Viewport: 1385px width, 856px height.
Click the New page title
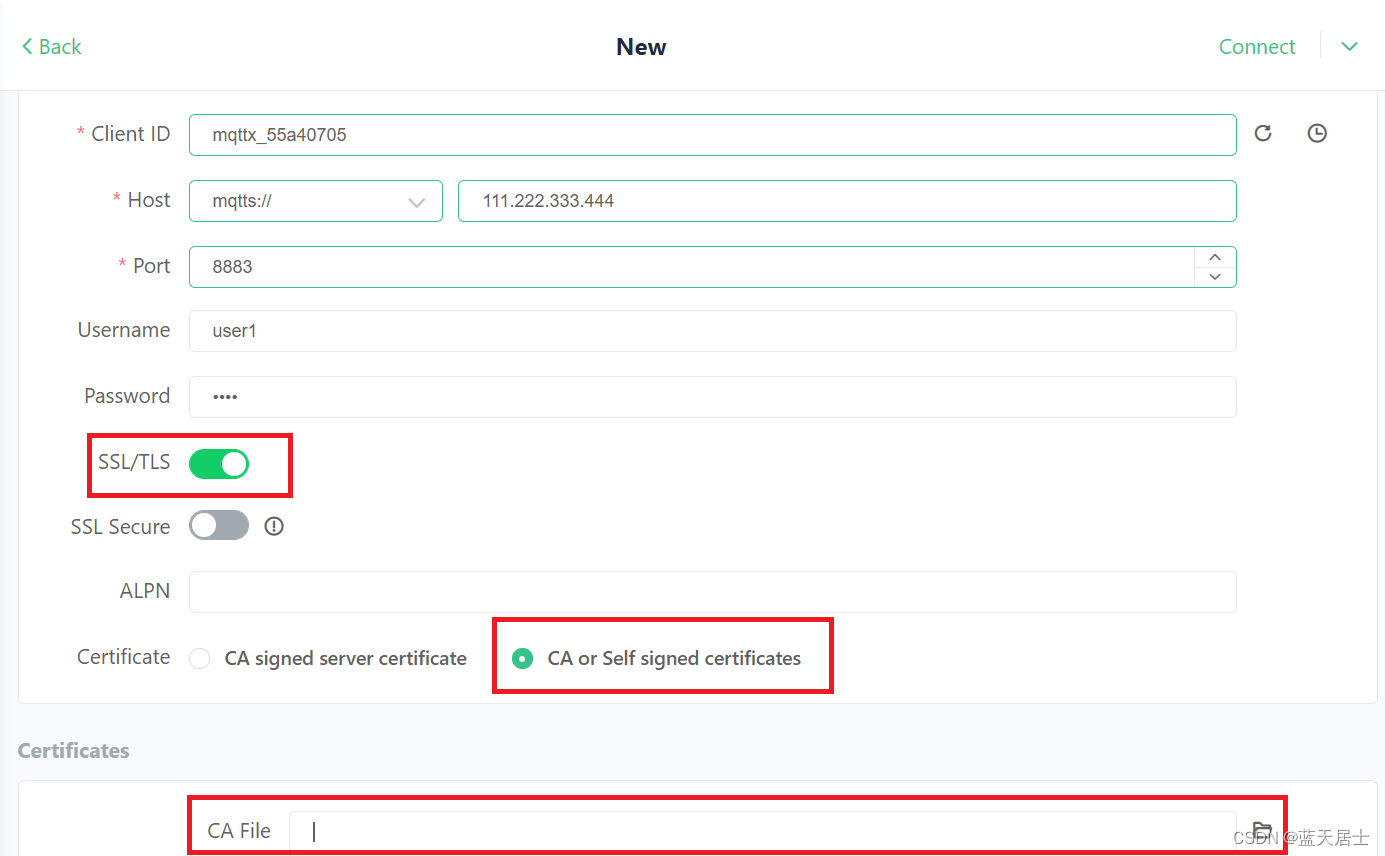tap(641, 47)
